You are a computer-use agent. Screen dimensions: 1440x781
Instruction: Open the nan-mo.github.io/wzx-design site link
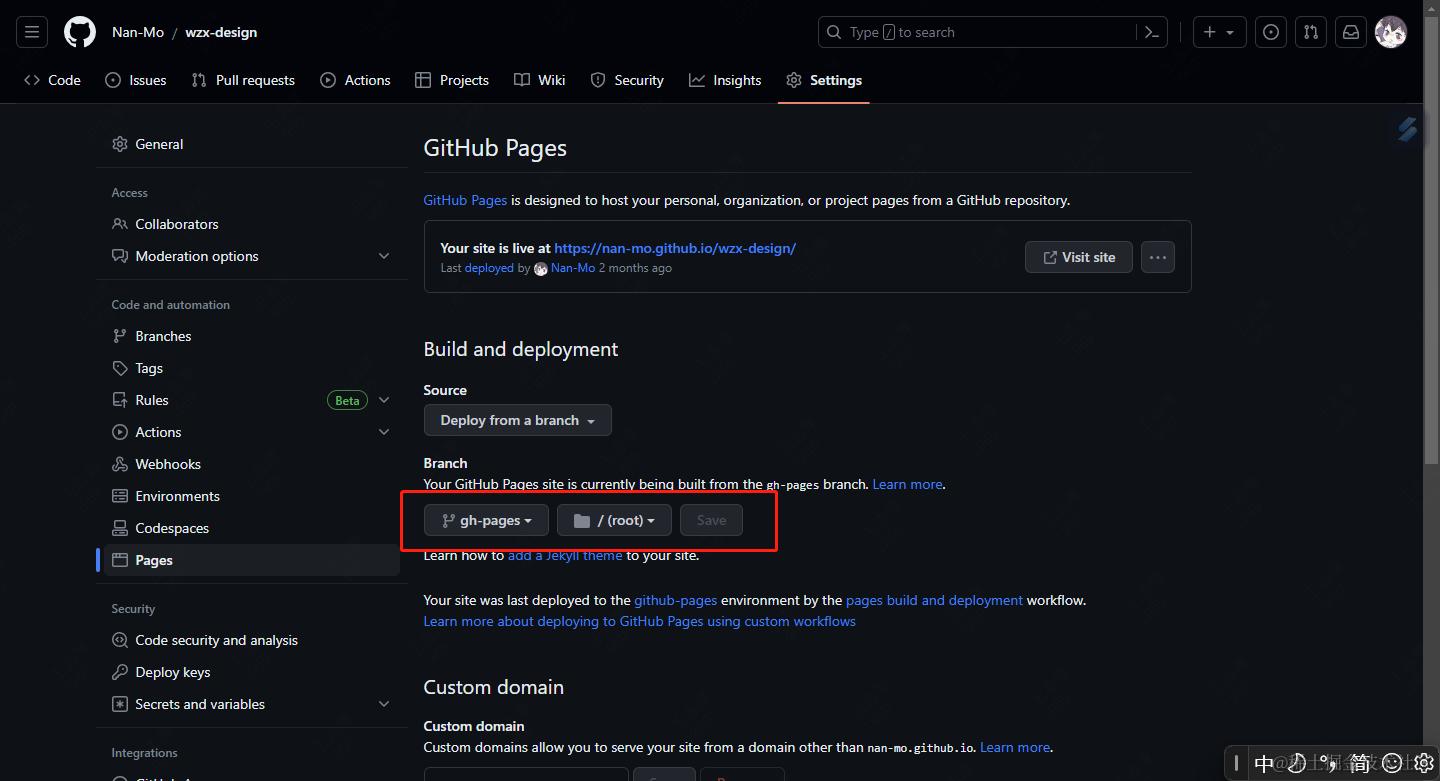click(x=675, y=248)
